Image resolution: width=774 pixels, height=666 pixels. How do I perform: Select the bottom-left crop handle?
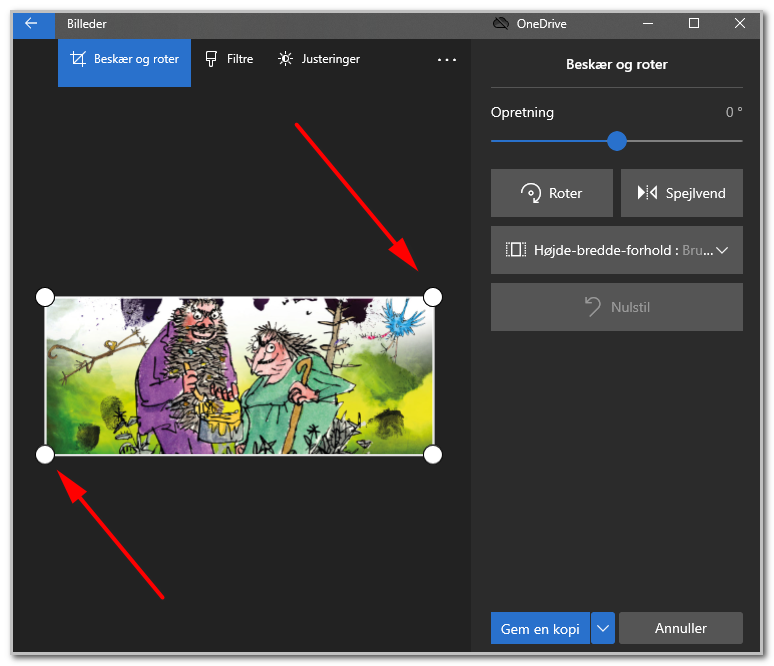click(x=45, y=455)
